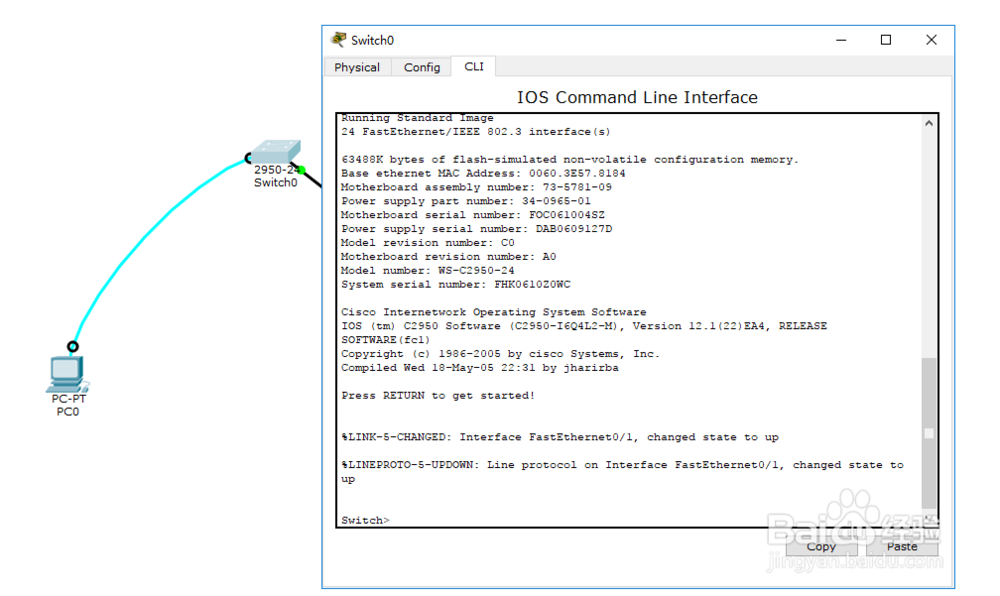This screenshot has height=596, width=1000.
Task: Click the '%LINK-5-CHANGED' message line
Action: [x=559, y=437]
